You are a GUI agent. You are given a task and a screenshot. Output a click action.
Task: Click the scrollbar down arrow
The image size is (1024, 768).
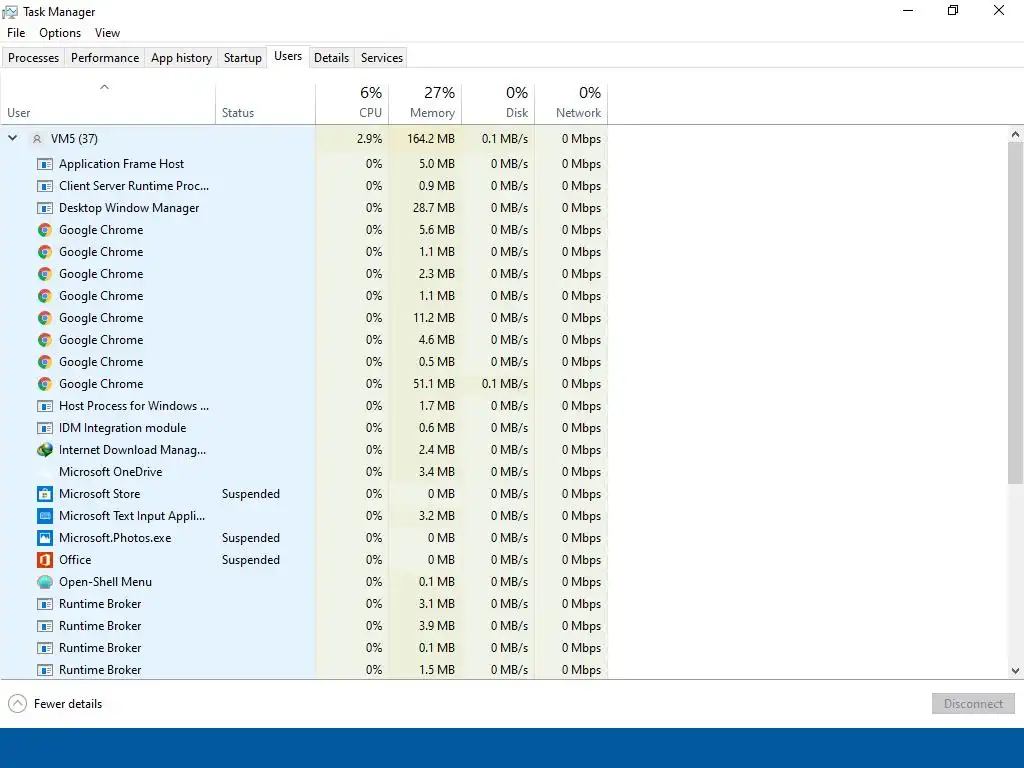point(1015,671)
